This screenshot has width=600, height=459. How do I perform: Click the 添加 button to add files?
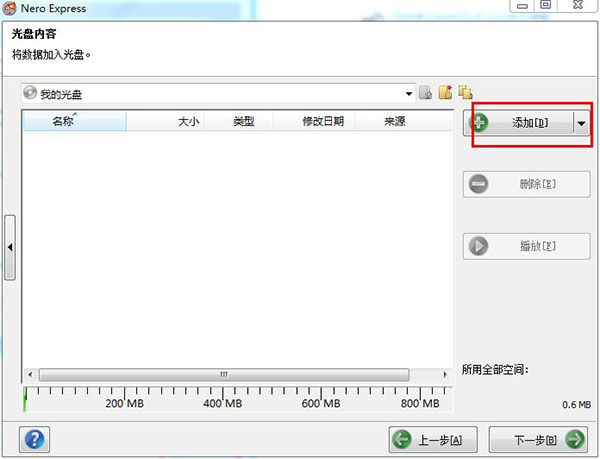(518, 123)
